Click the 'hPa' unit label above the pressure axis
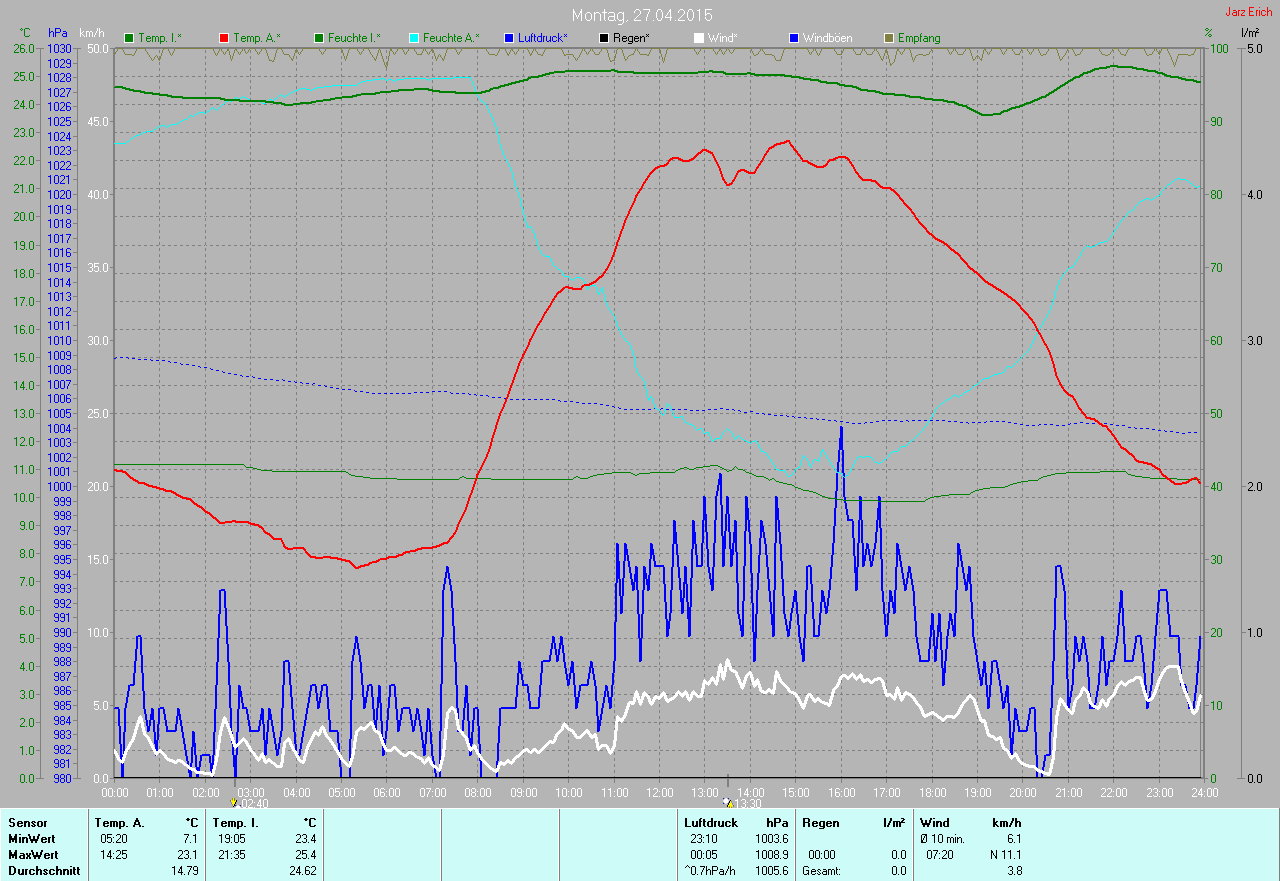Image resolution: width=1280 pixels, height=881 pixels. pyautogui.click(x=57, y=33)
